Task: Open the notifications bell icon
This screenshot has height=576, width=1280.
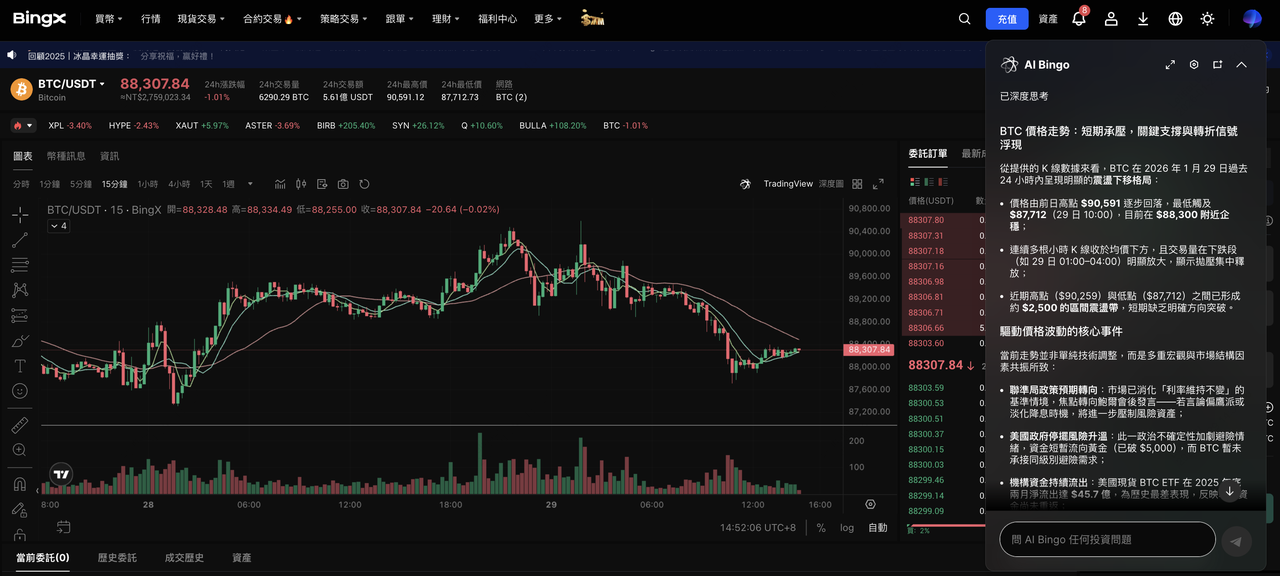Action: click(x=1078, y=19)
